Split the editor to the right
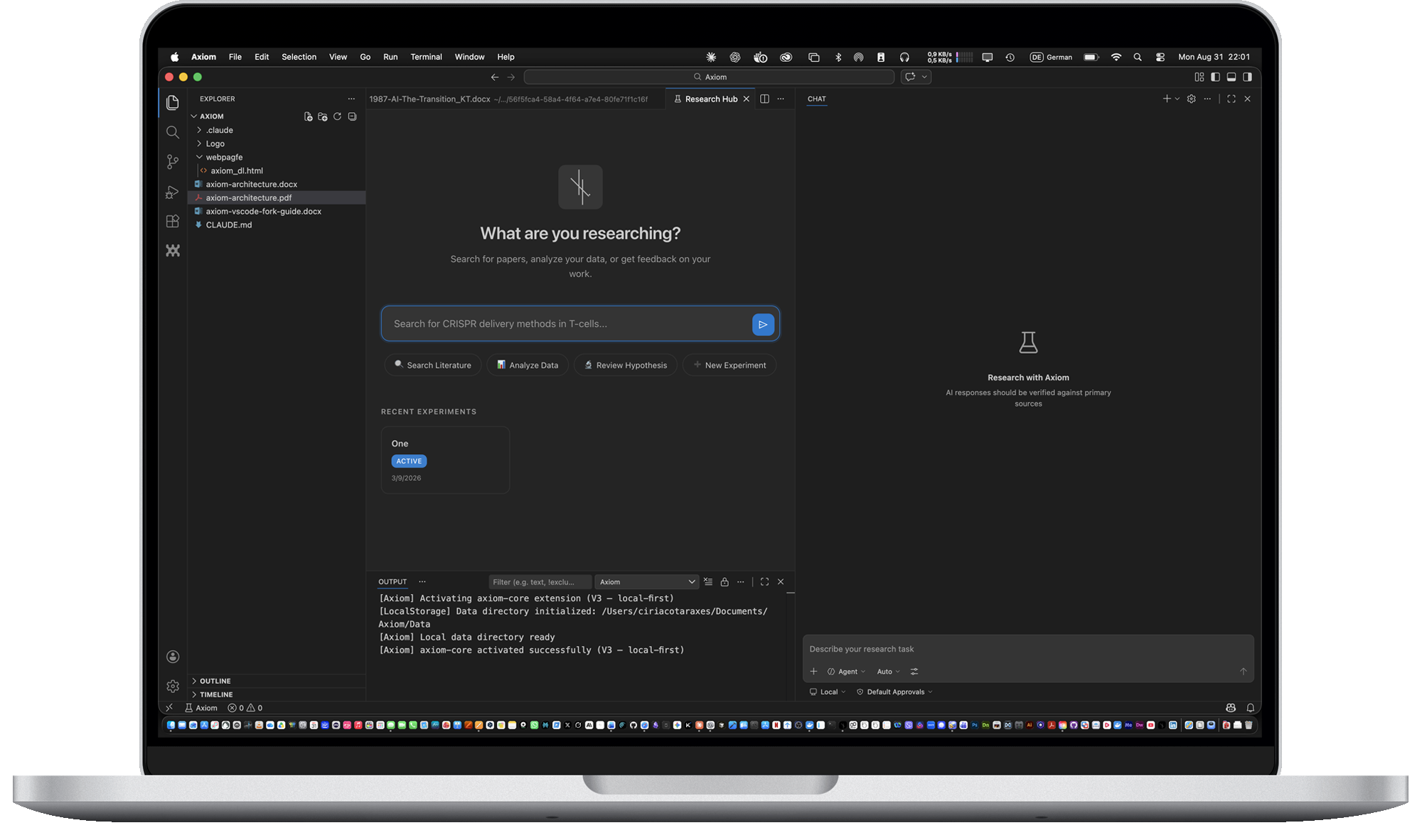The width and height of the screenshot is (1422, 840). [x=764, y=99]
